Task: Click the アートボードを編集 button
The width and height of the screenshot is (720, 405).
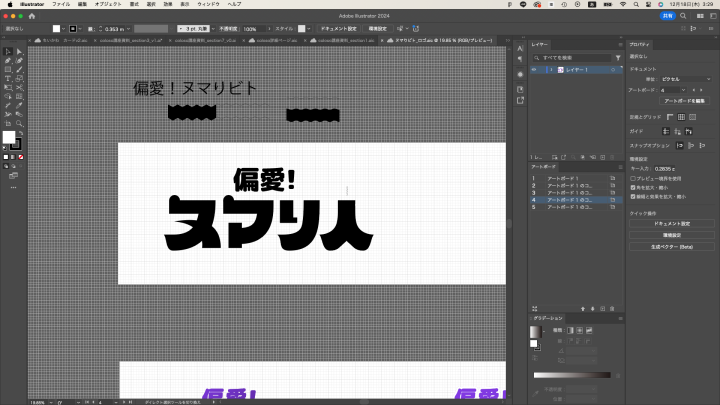Action: [684, 101]
